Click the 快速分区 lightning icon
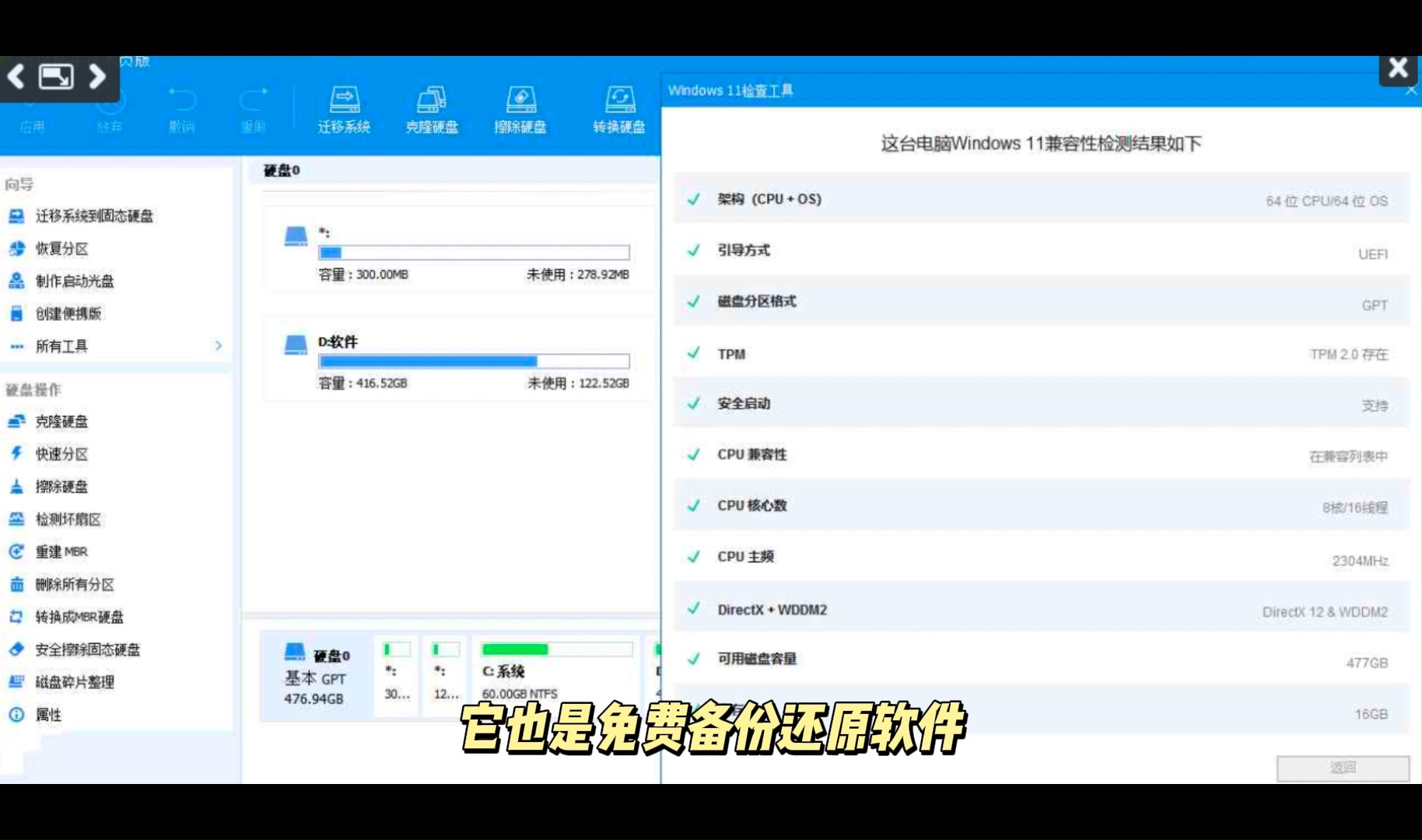Screen dimensions: 1422x840 16,453
